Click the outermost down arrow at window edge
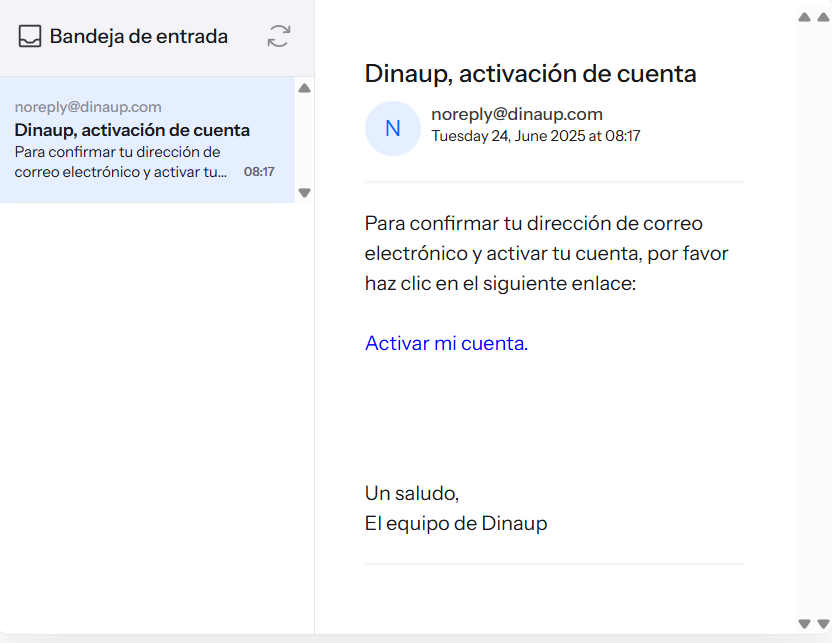 click(x=822, y=624)
